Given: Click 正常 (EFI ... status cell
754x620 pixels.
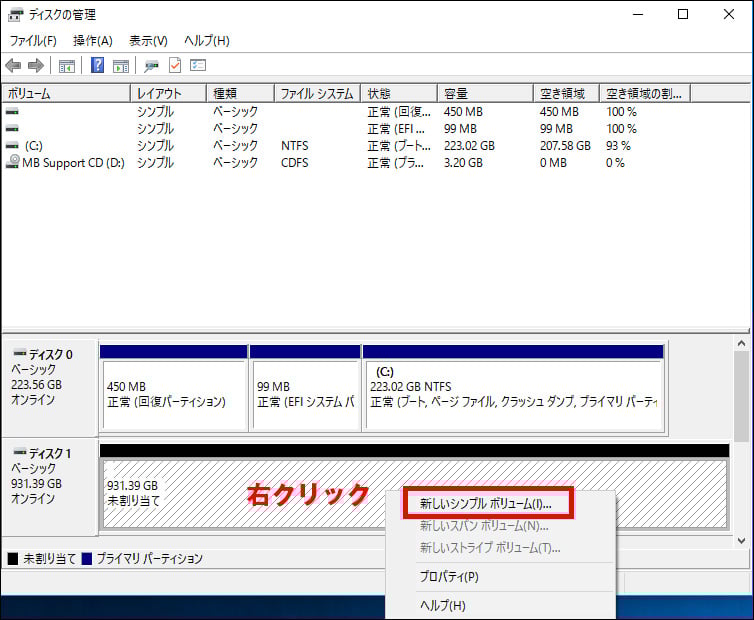Looking at the screenshot, I should [396, 129].
